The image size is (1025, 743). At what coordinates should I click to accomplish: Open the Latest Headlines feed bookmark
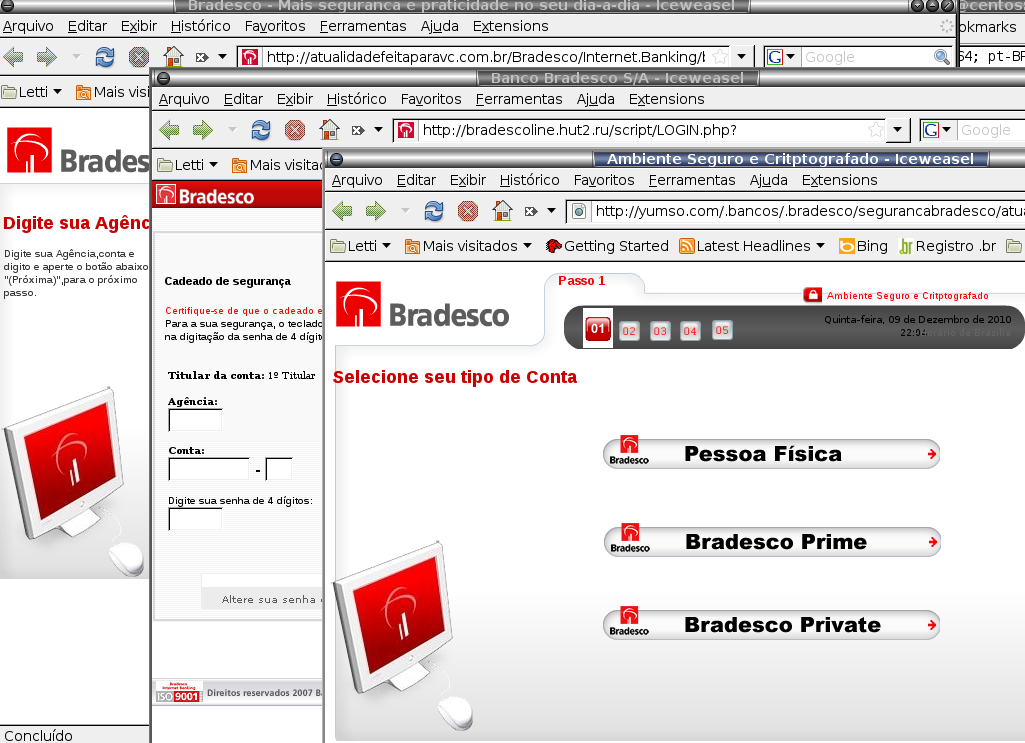752,246
